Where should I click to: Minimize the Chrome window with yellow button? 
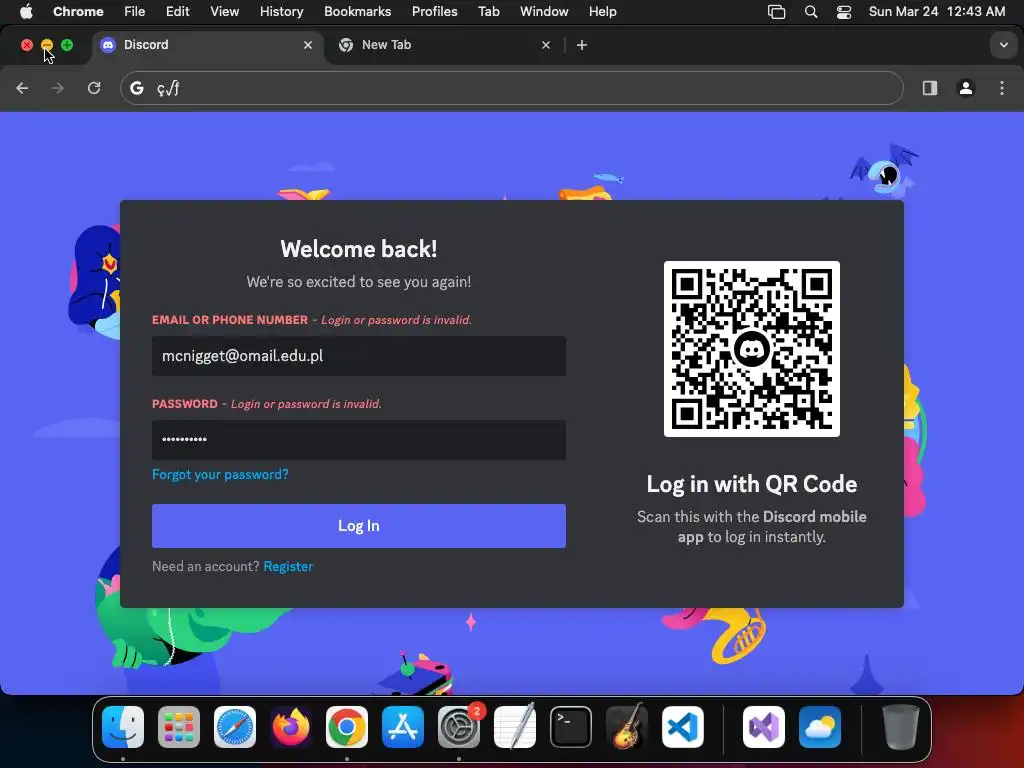47,45
